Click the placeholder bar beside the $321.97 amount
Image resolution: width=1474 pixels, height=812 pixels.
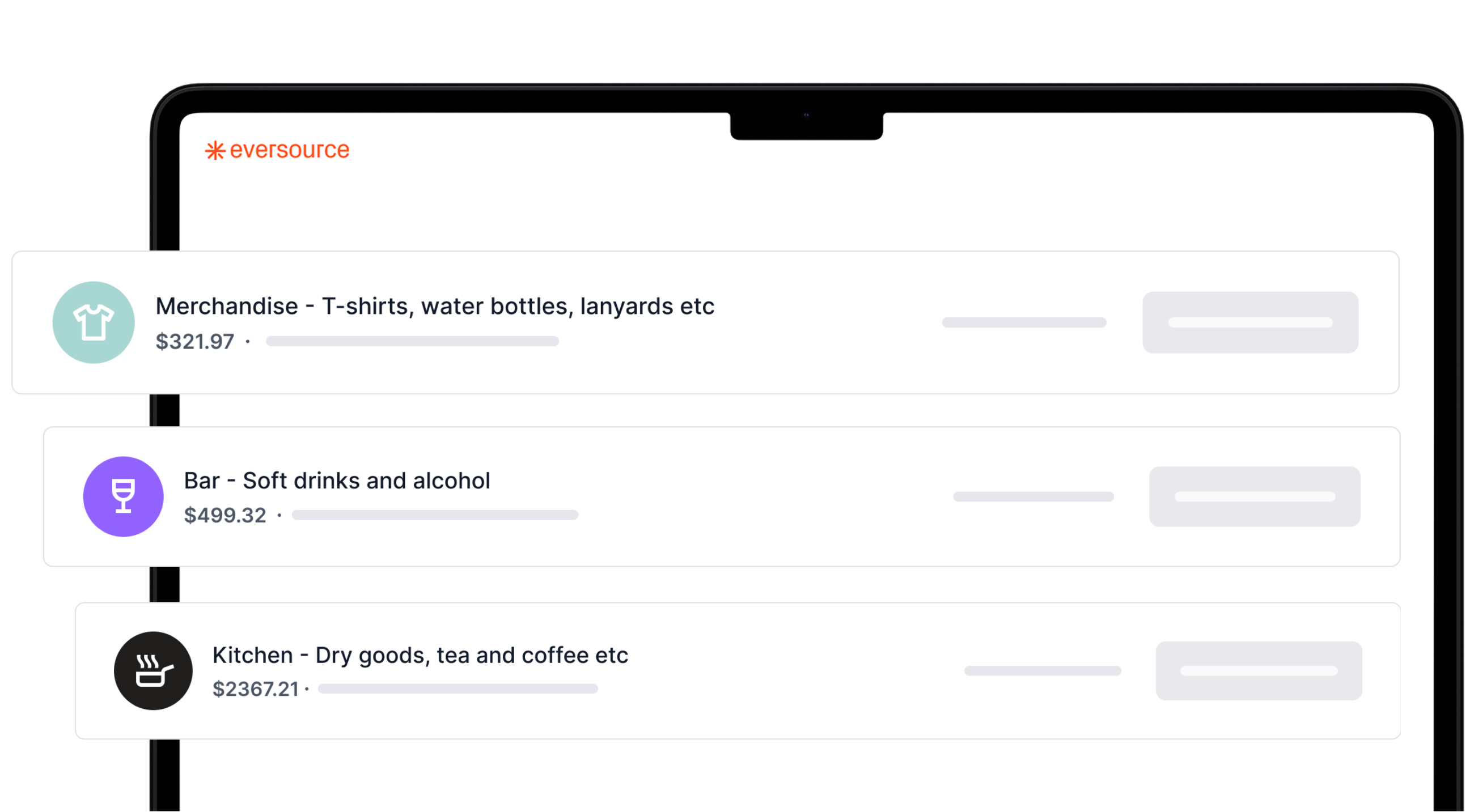pyautogui.click(x=413, y=341)
